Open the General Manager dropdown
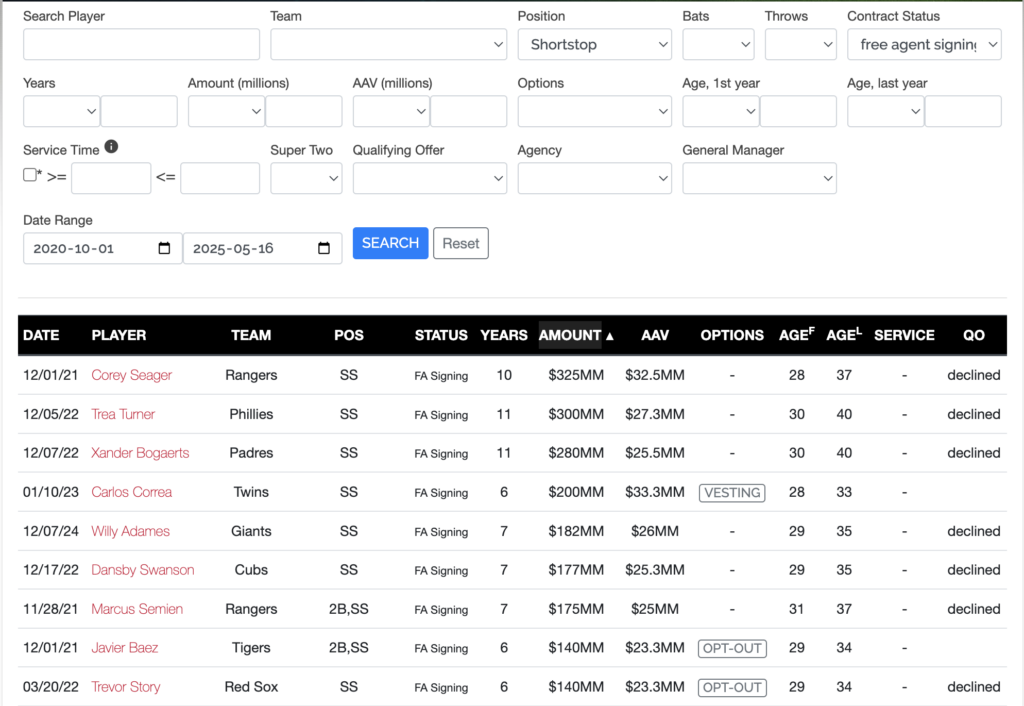Image resolution: width=1024 pixels, height=706 pixels. point(759,178)
